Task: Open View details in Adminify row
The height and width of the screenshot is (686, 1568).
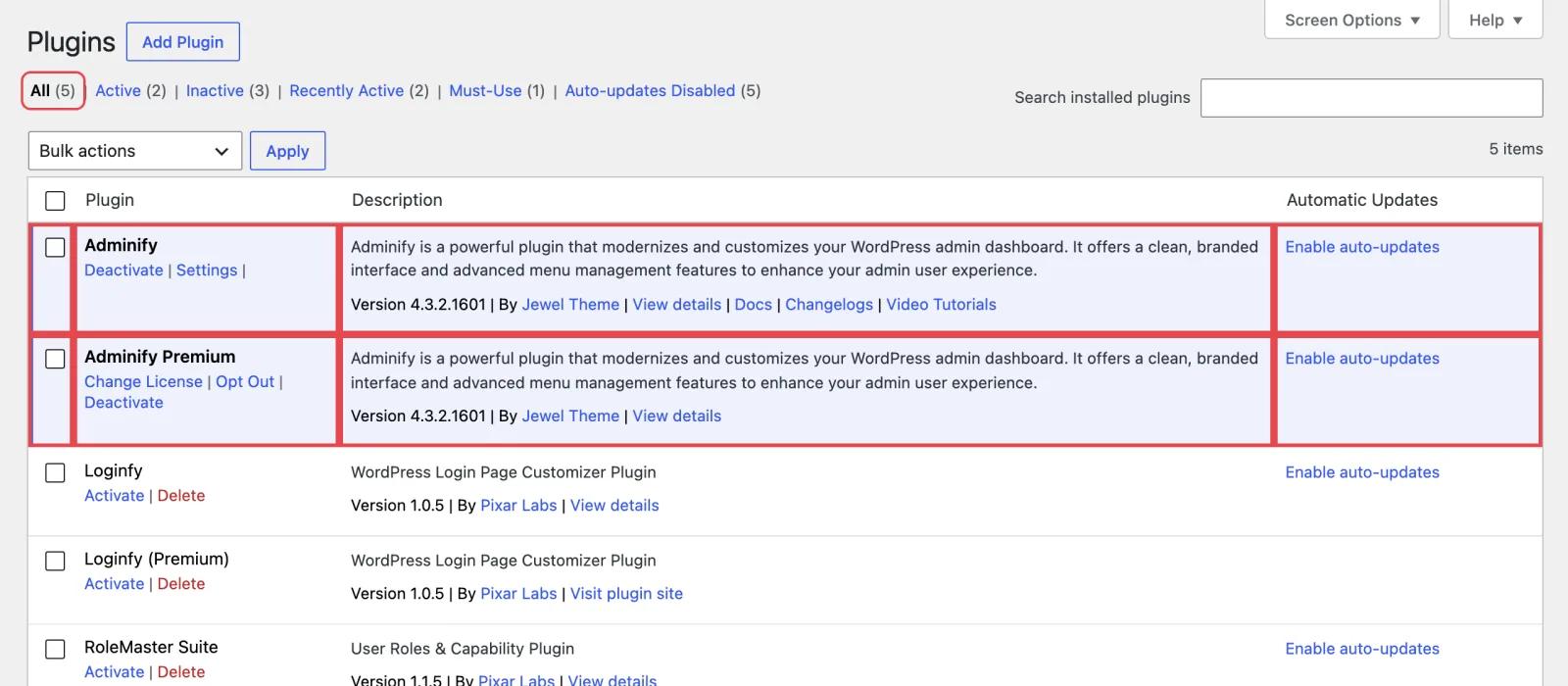Action: click(676, 305)
